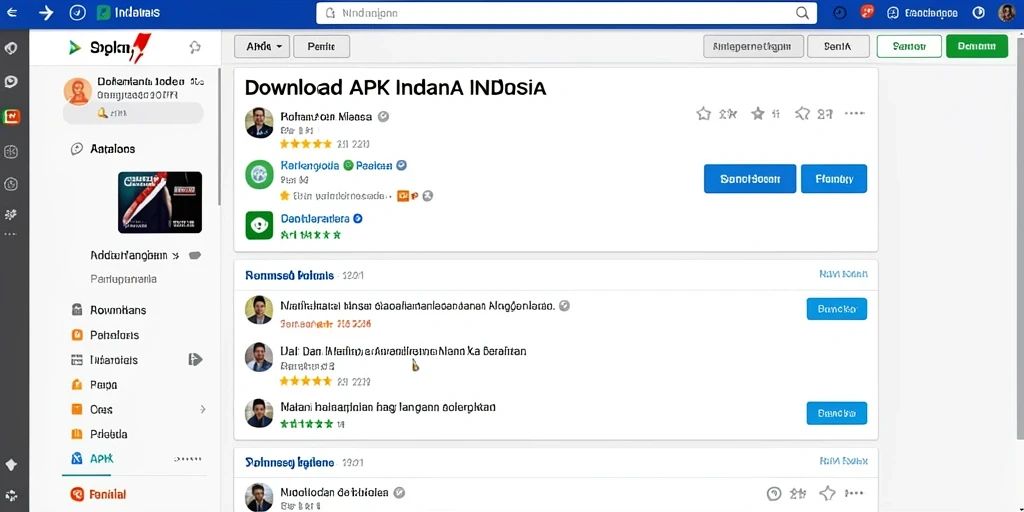Click the green P logo icon in top bar
This screenshot has width=1024, height=512.
coord(103,12)
